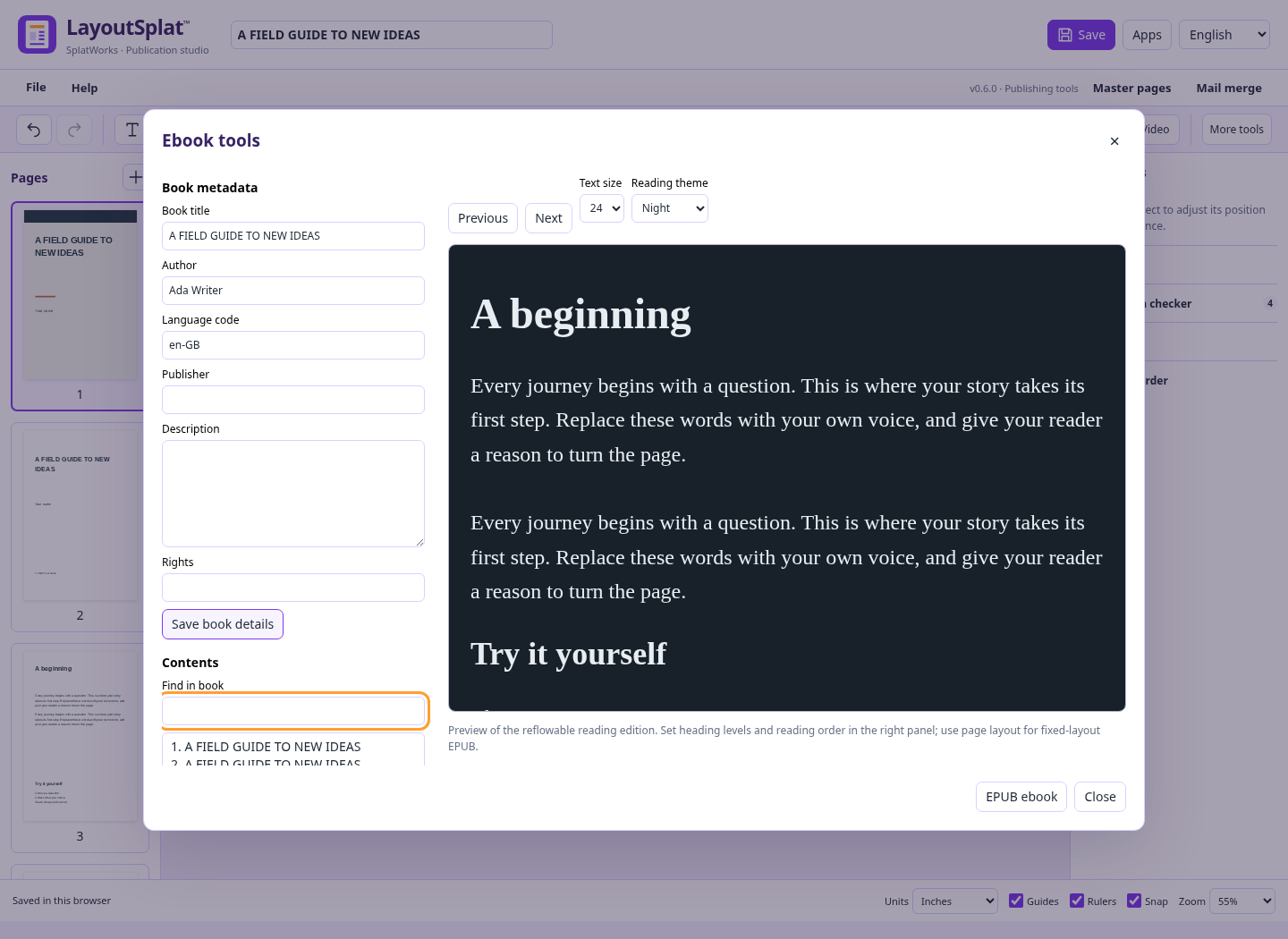Open Mail merge
The image size is (1288, 939).
tap(1229, 88)
